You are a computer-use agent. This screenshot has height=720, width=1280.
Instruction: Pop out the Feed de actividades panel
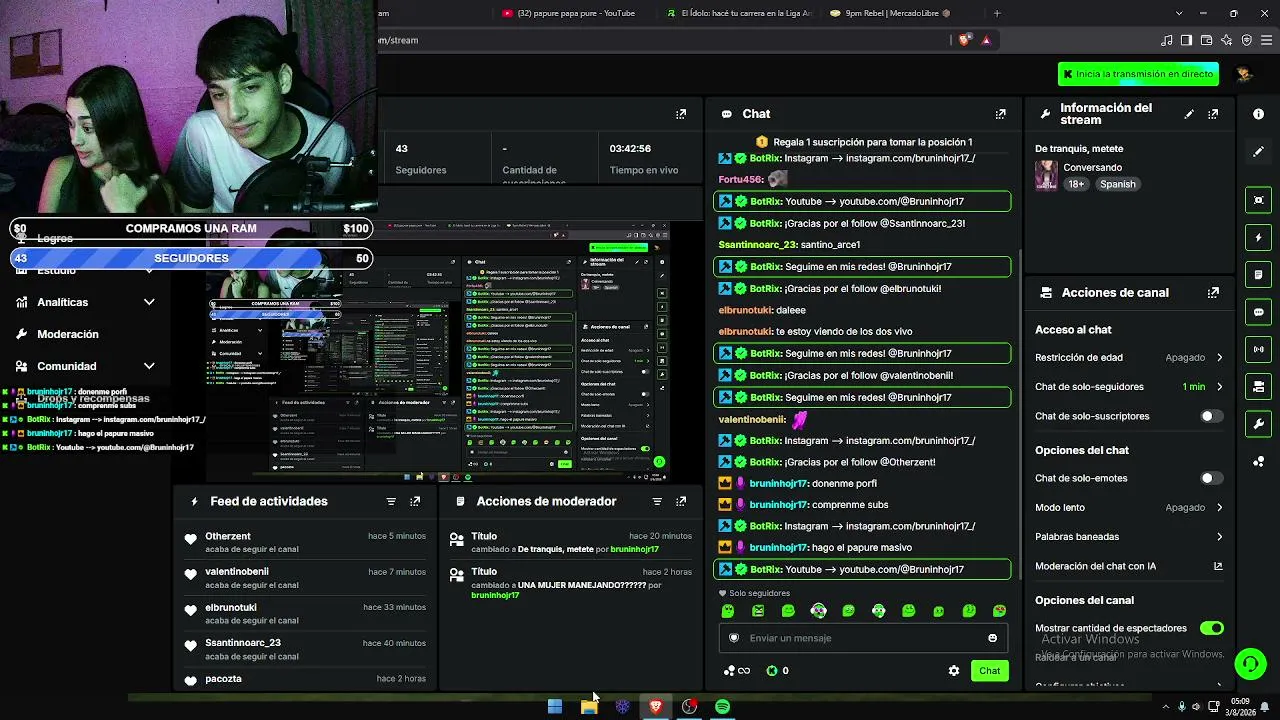click(415, 501)
